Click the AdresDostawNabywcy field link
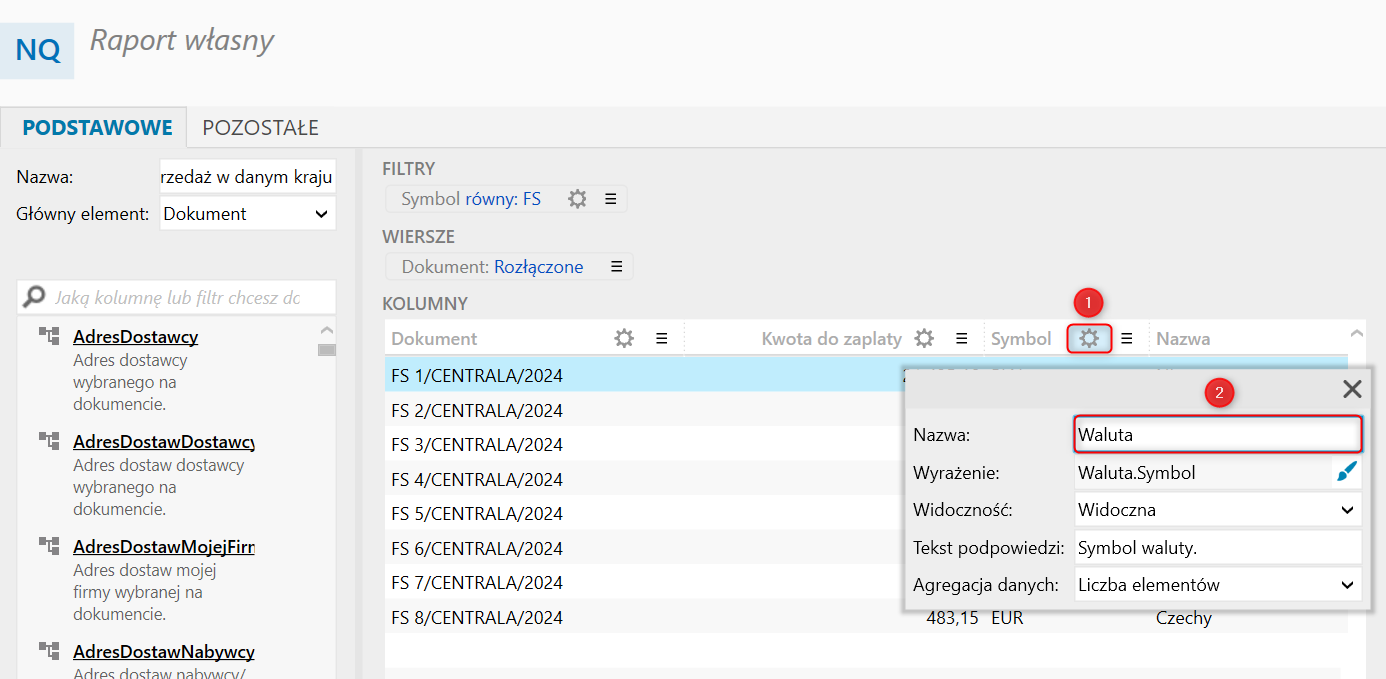This screenshot has width=1386, height=679. coord(163,652)
